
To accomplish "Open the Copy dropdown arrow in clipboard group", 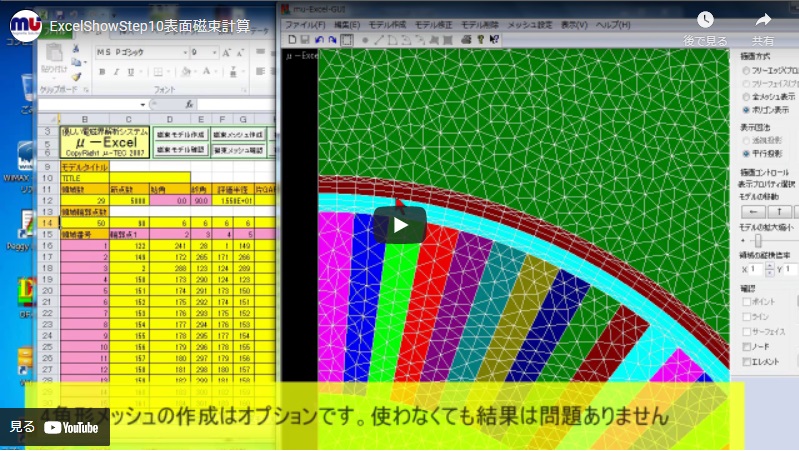I will click(x=85, y=62).
